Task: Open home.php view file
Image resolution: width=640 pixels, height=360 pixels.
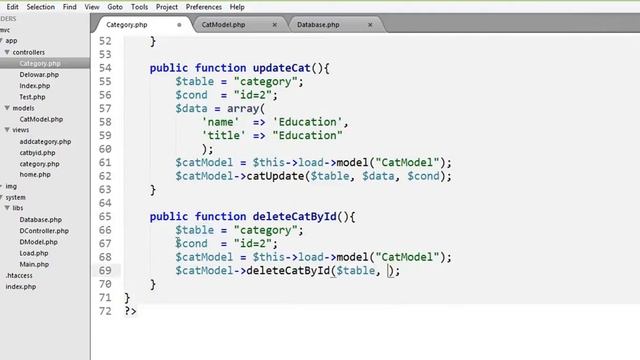Action: pyautogui.click(x=35, y=174)
